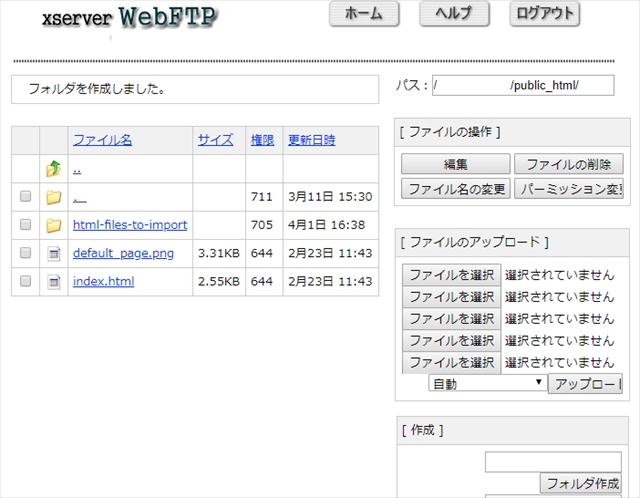Sort by サイズ column header

tap(216, 140)
